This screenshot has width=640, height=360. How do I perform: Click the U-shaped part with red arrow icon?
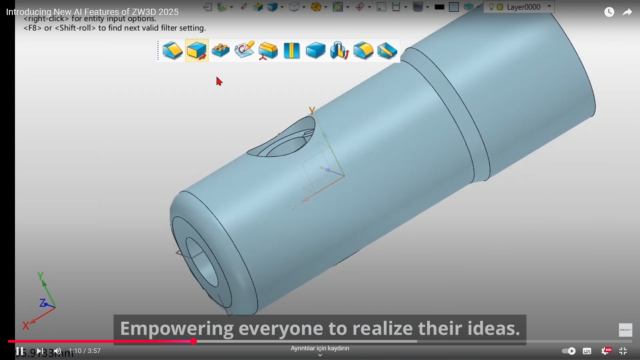339,51
